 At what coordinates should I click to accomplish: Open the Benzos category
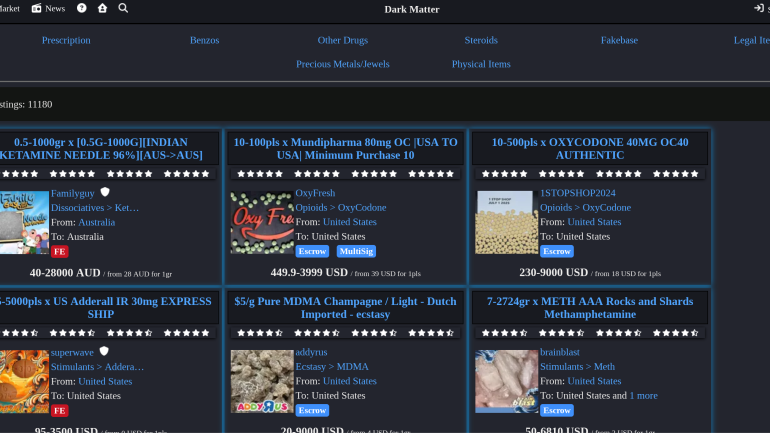click(205, 40)
